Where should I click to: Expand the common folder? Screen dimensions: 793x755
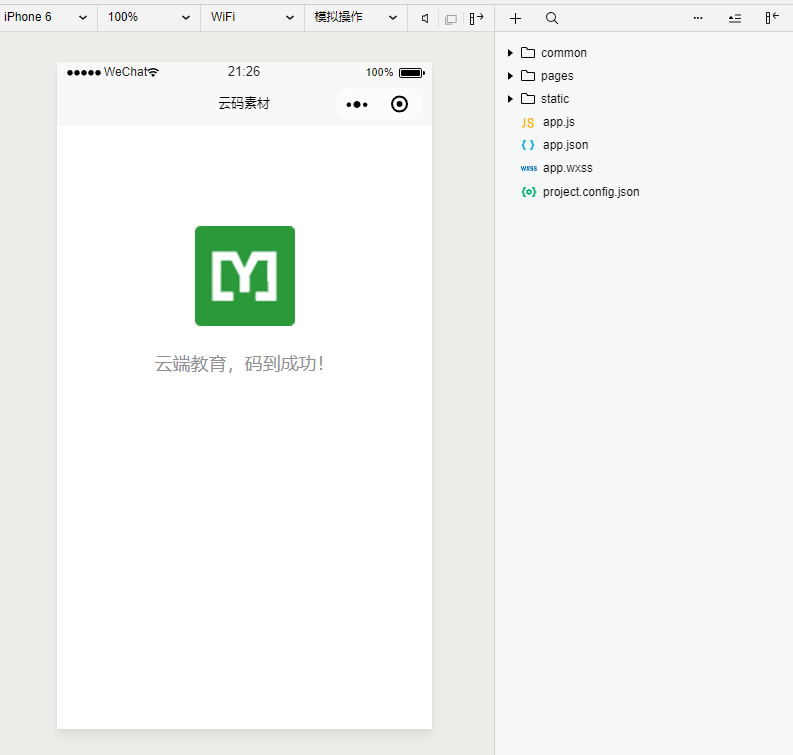[x=563, y=53]
